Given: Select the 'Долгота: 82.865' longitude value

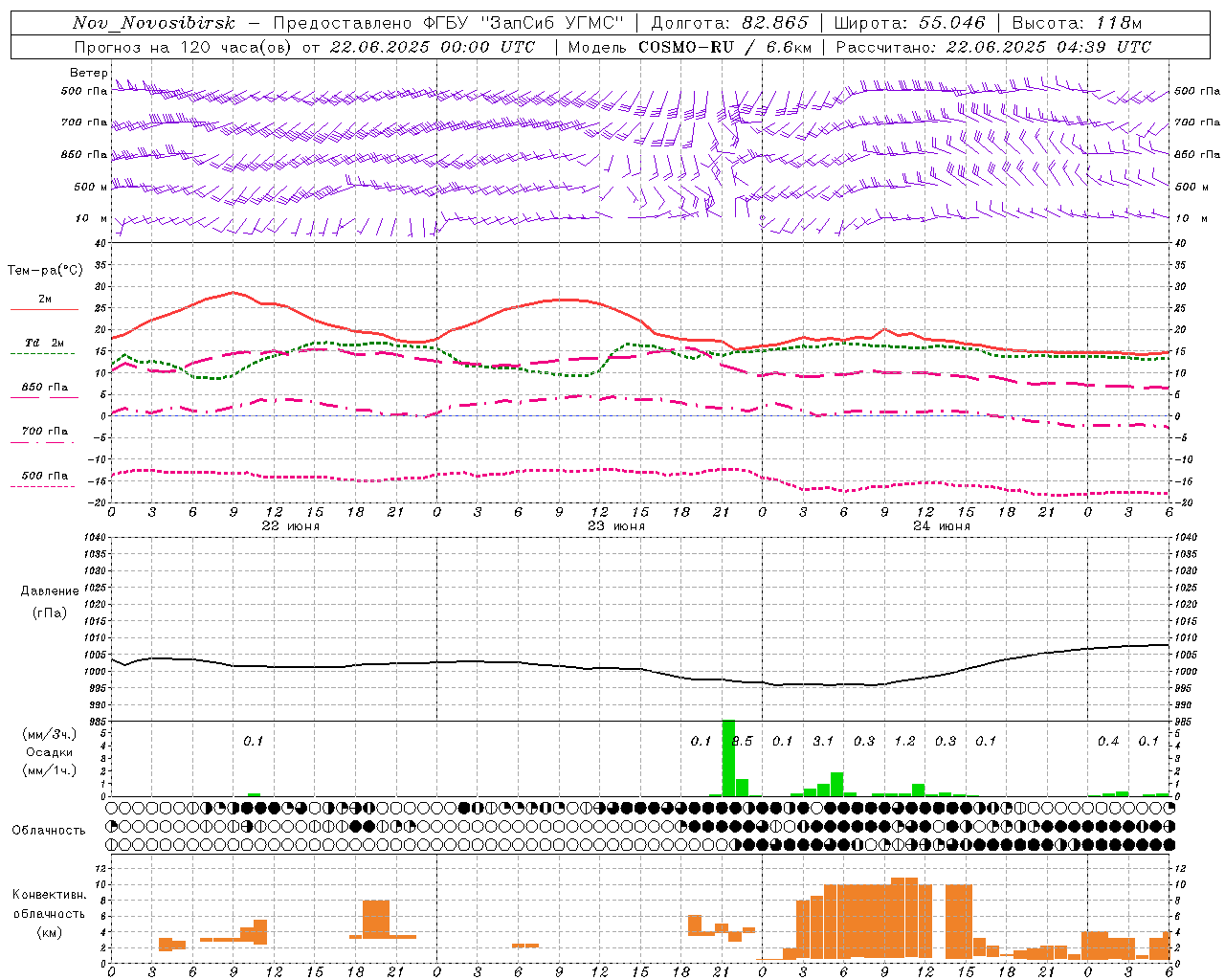Looking at the screenshot, I should point(729,23).
